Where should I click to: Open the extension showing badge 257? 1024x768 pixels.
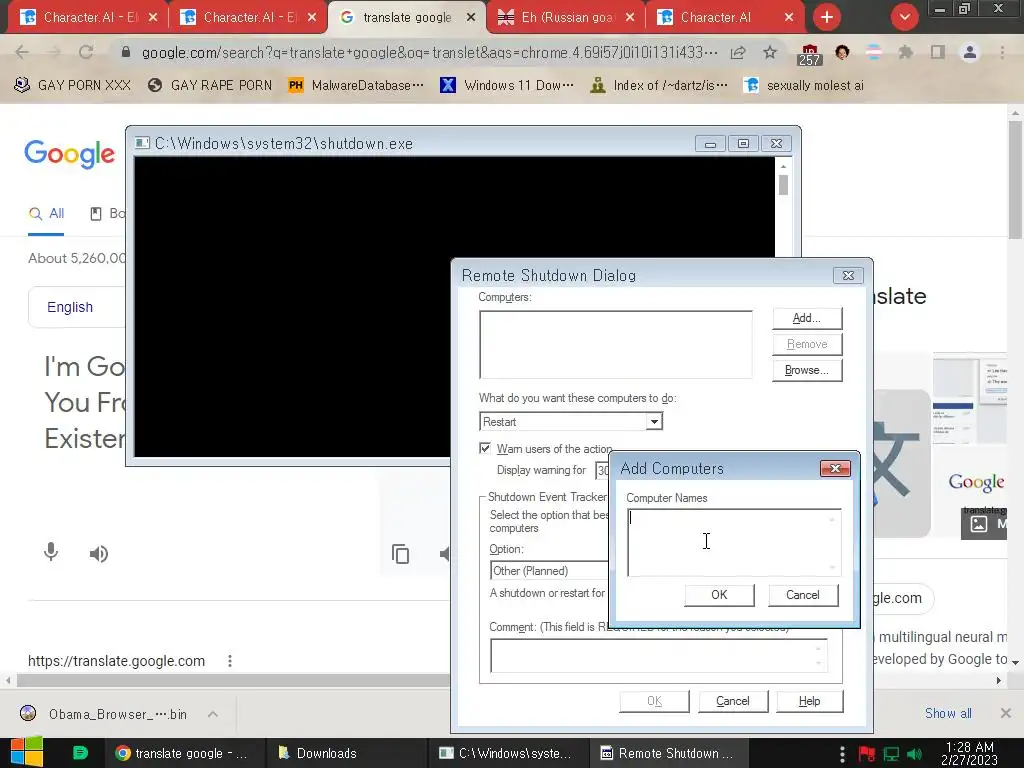tap(809, 55)
